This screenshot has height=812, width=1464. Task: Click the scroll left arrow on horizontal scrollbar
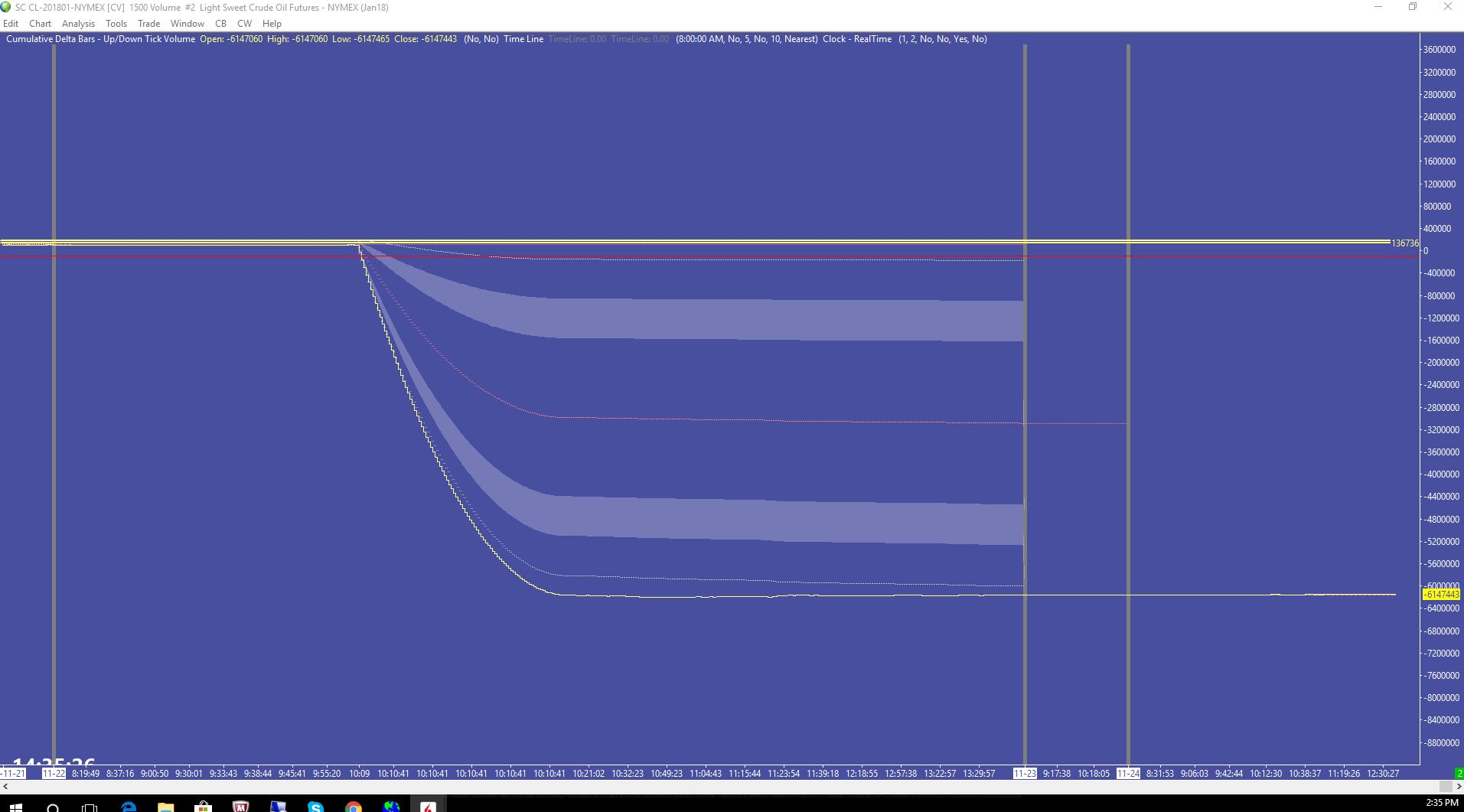pyautogui.click(x=5, y=786)
